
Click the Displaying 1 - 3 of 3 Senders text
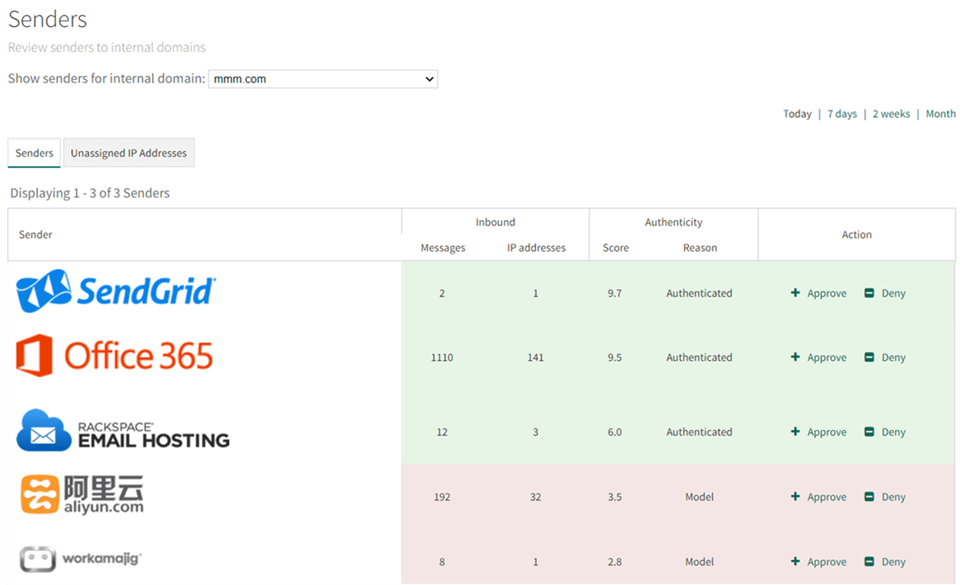[90, 193]
